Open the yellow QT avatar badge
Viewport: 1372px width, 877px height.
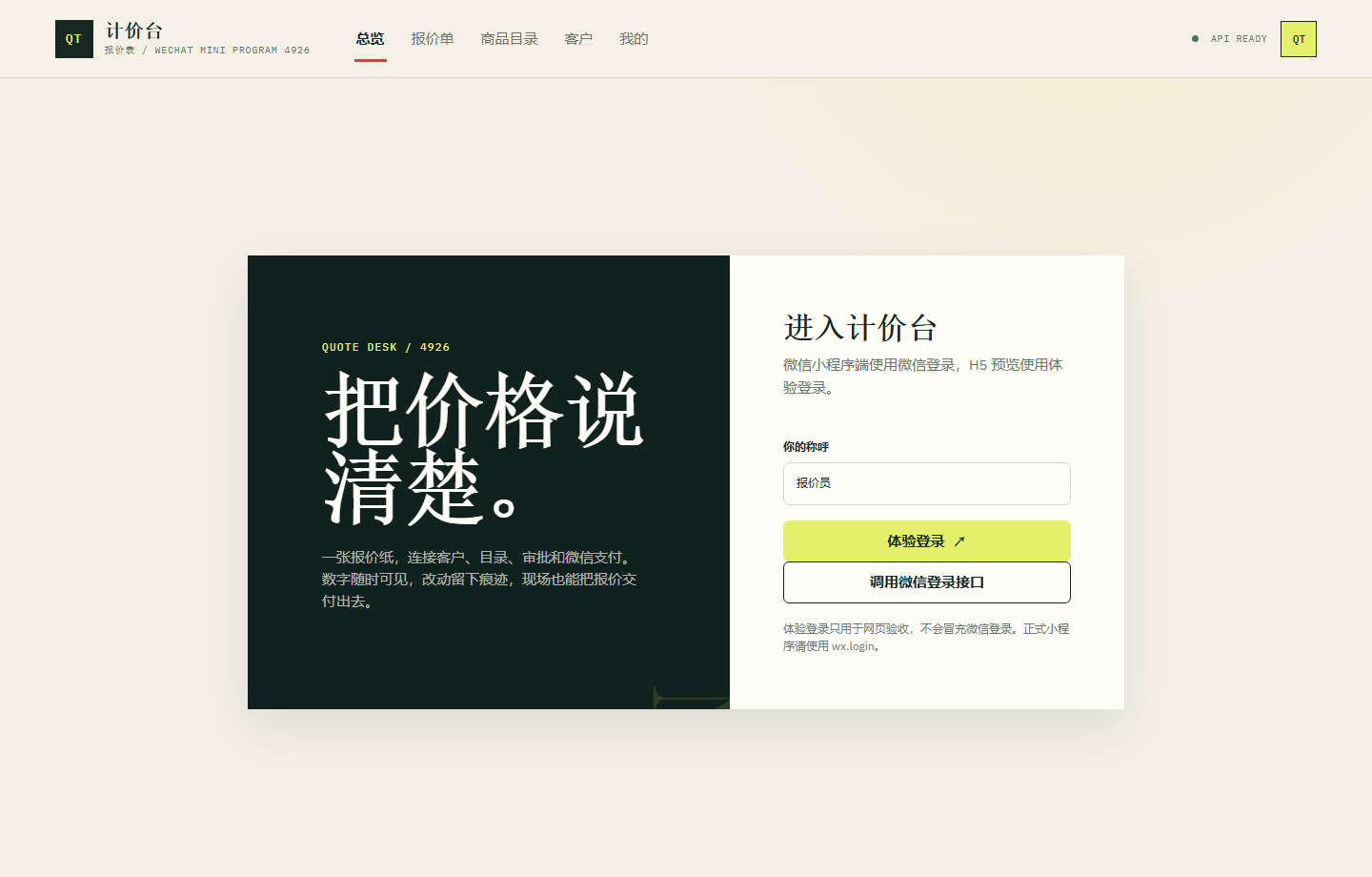[1298, 39]
